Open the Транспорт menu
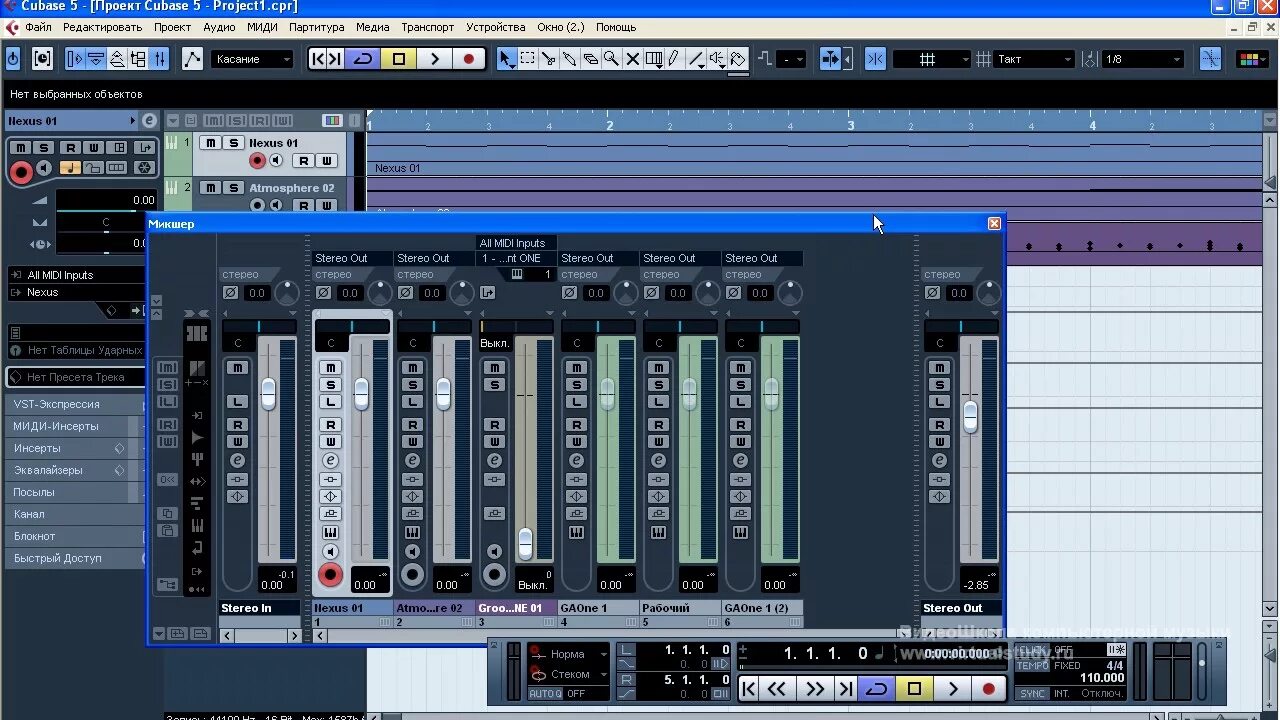Image resolution: width=1280 pixels, height=720 pixels. 427,27
